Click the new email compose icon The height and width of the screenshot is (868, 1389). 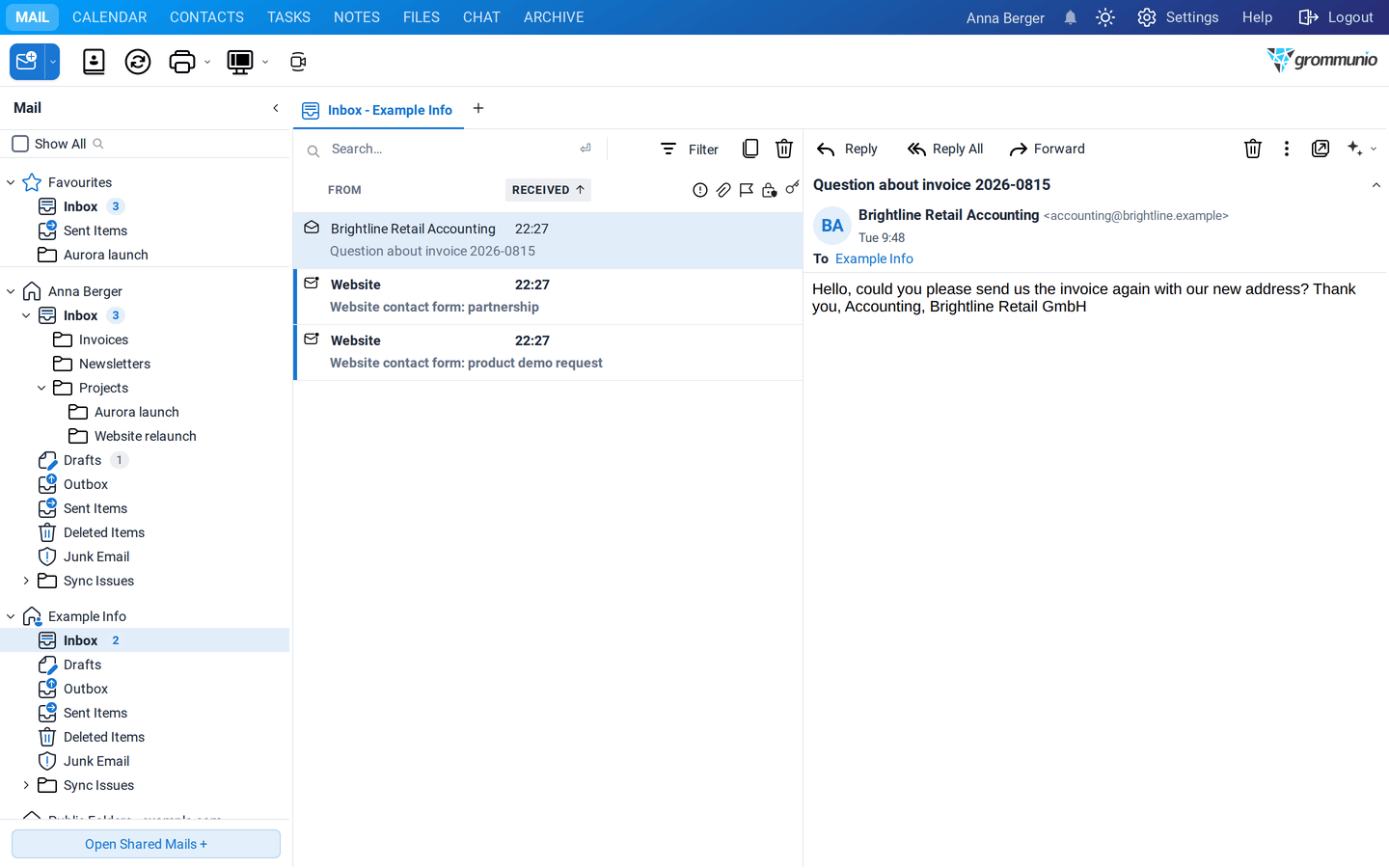27,62
